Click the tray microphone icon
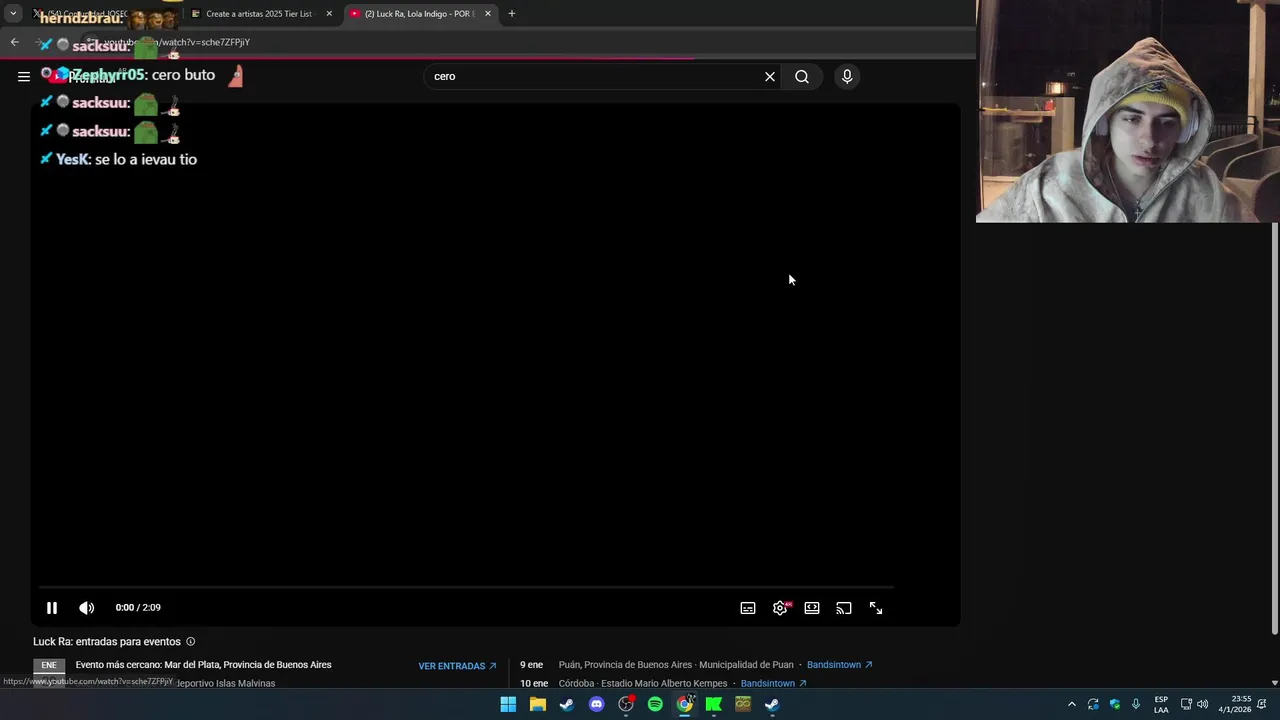 (x=1136, y=704)
